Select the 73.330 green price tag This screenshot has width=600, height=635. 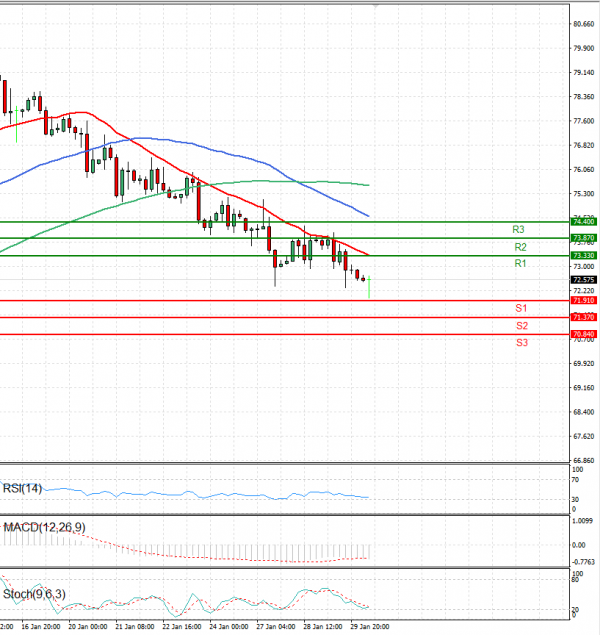tap(583, 255)
